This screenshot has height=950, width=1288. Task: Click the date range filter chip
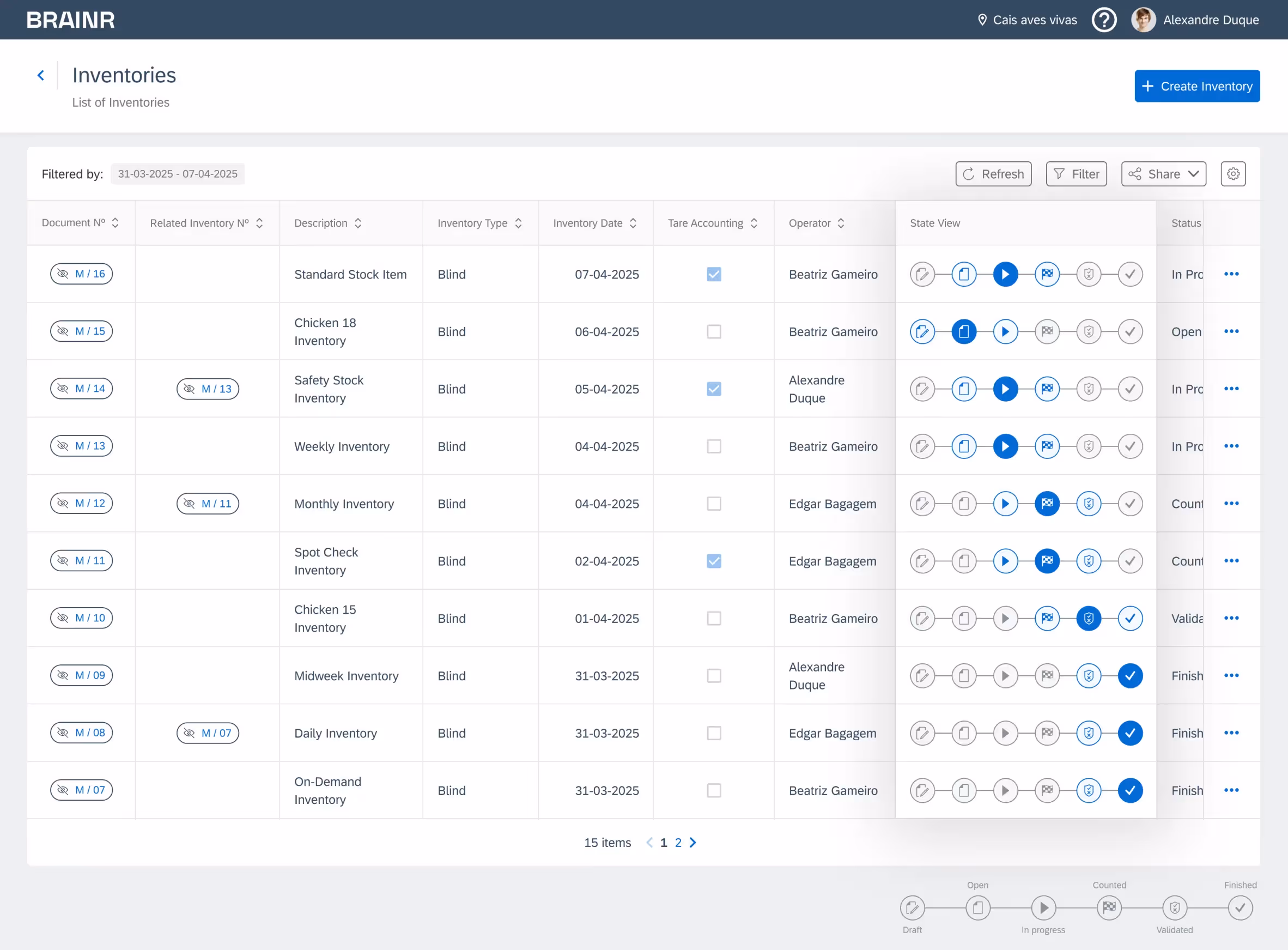pyautogui.click(x=178, y=174)
